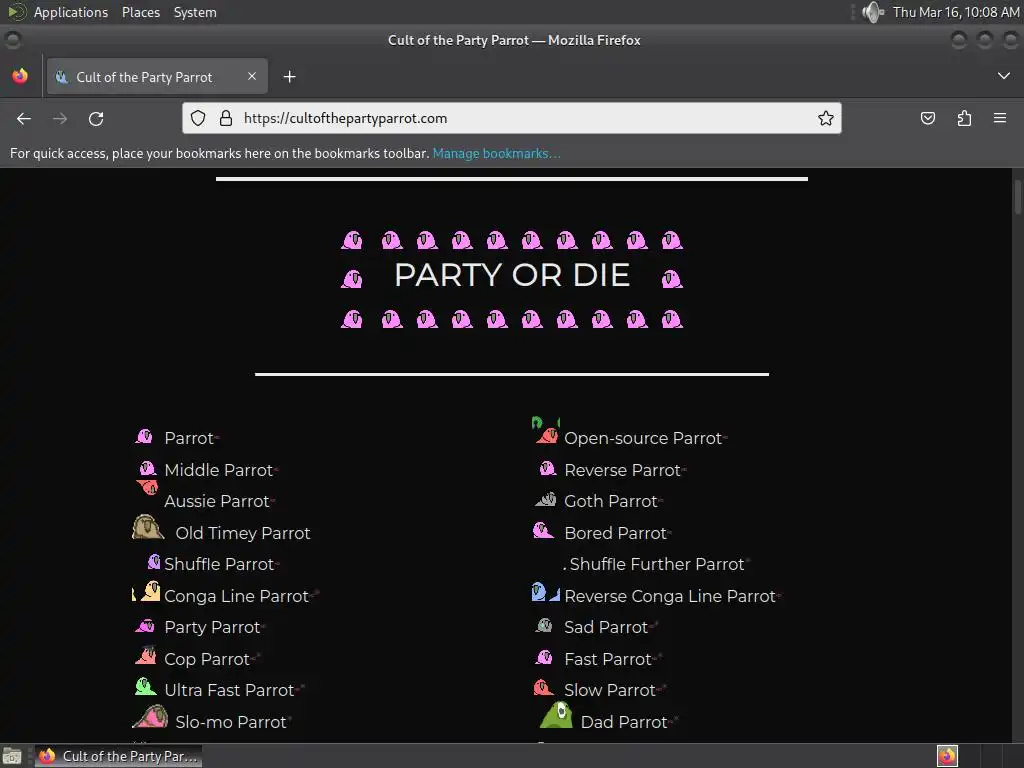Click the Cop Parrot icon

click(x=146, y=655)
